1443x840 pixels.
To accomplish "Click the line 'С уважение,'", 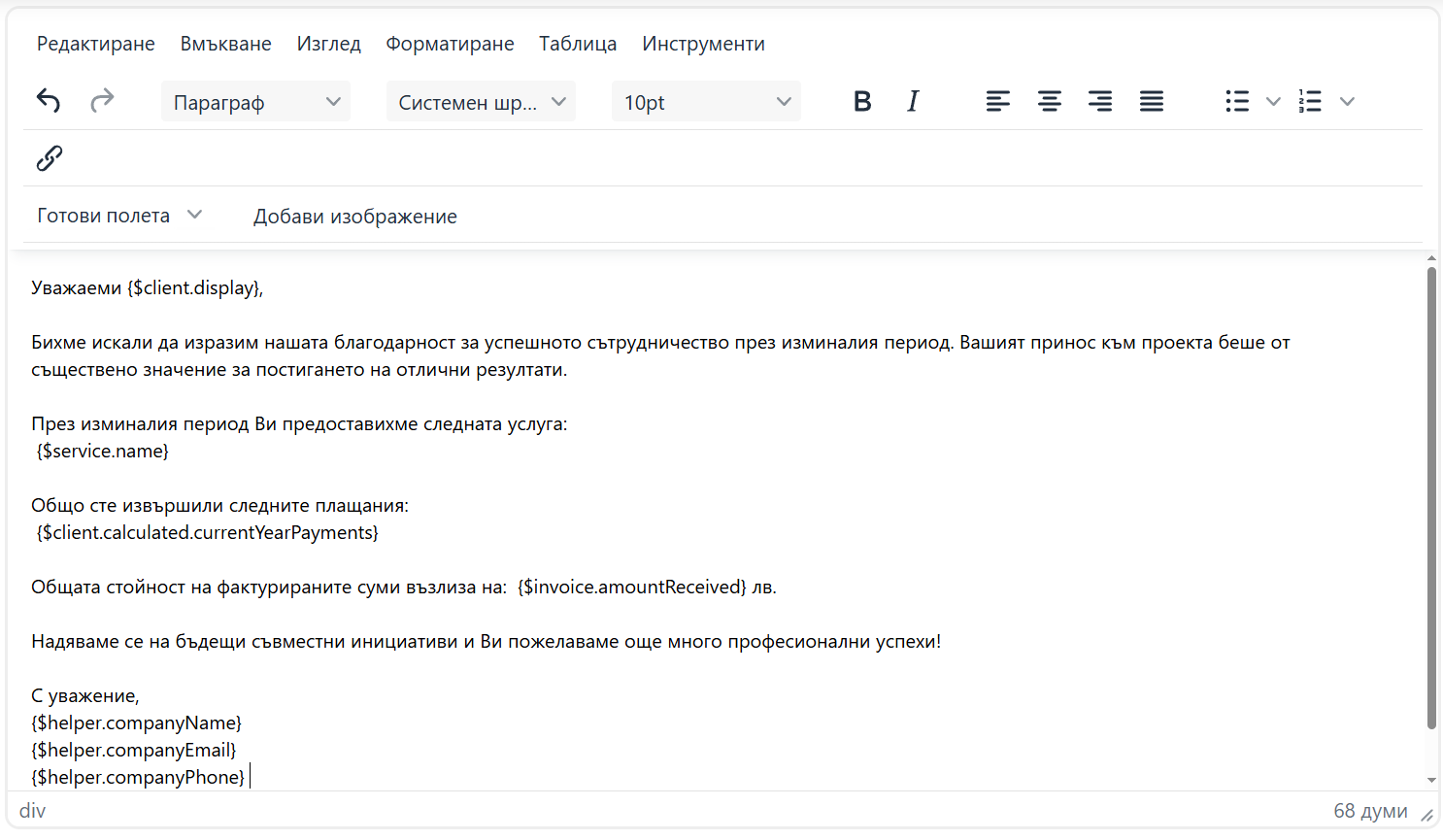I will click(85, 695).
